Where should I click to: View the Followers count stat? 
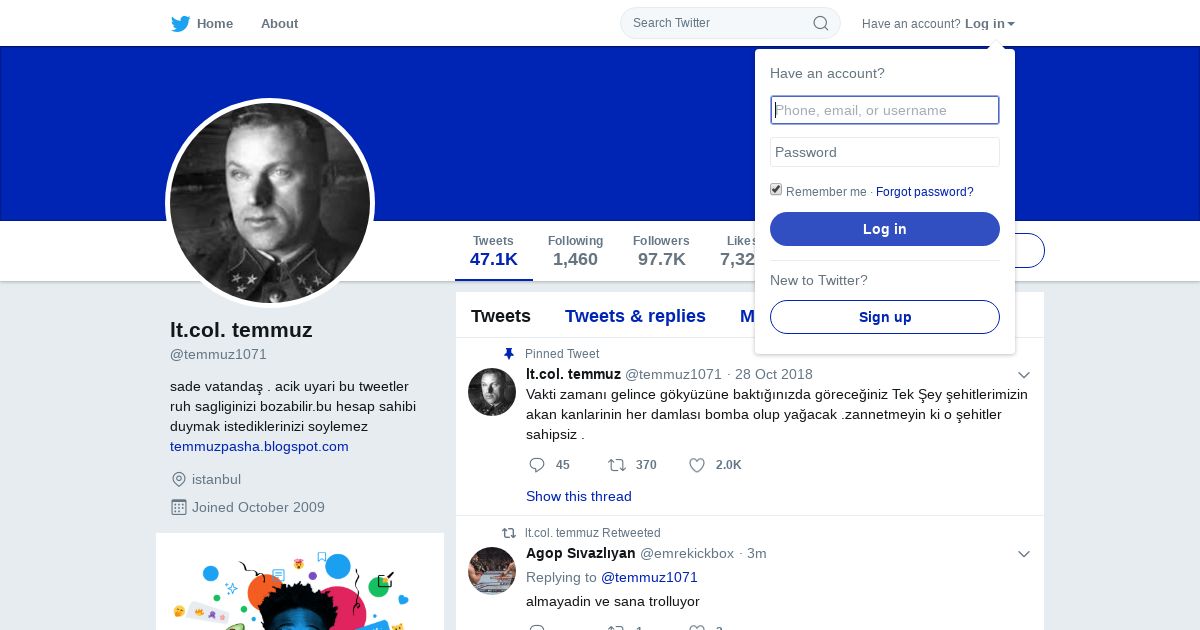tap(661, 251)
